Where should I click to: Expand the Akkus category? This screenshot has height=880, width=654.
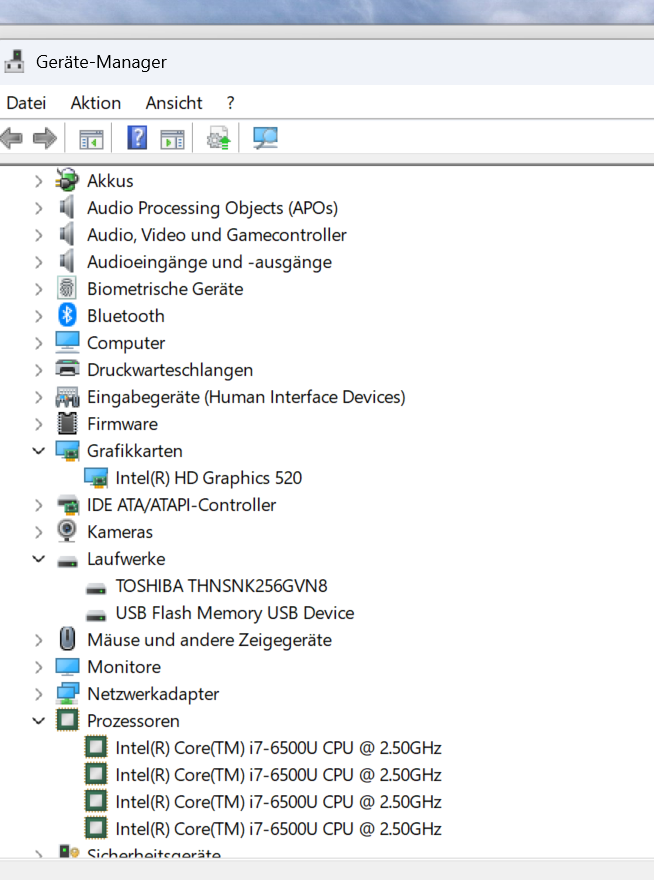coord(38,181)
